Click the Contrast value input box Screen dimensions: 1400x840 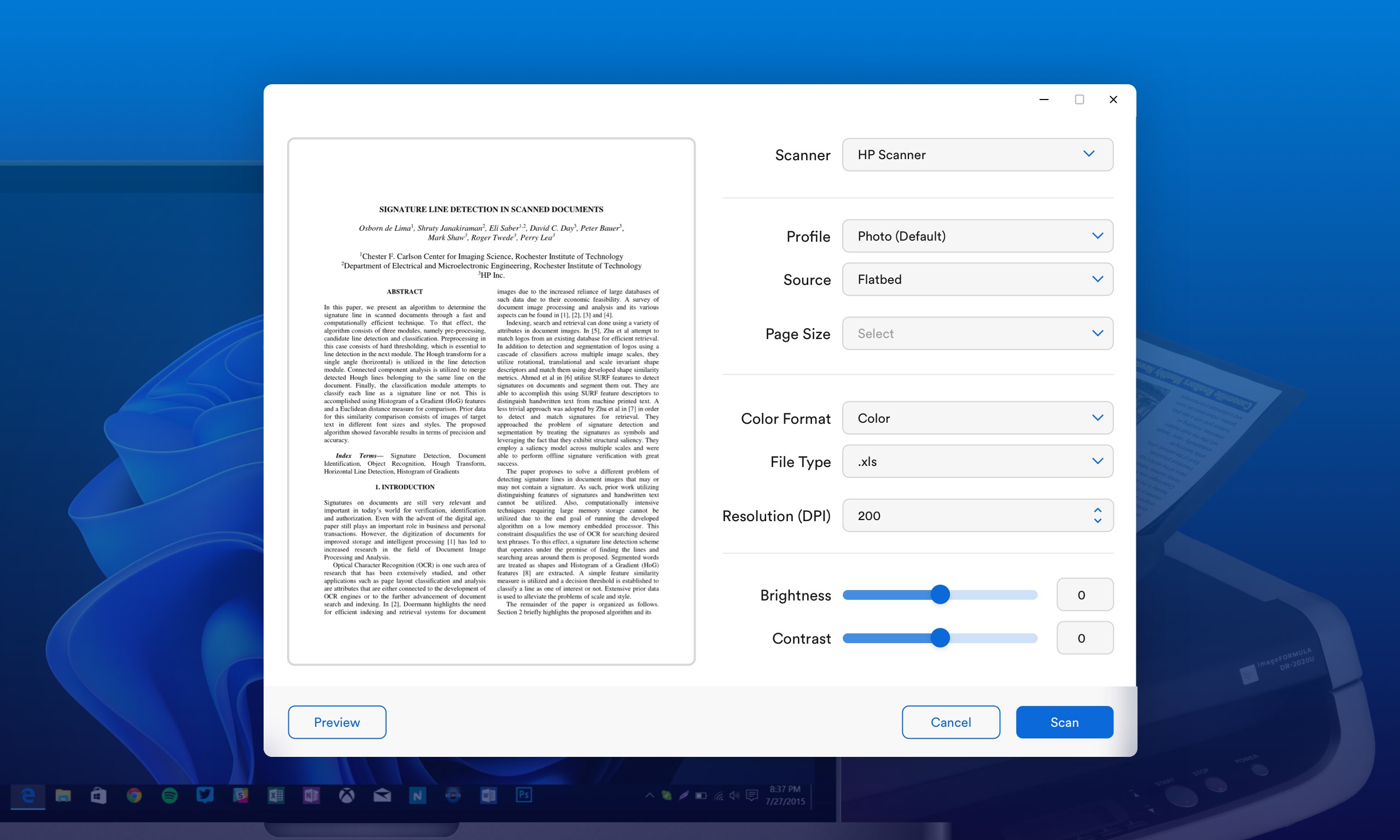pos(1084,638)
